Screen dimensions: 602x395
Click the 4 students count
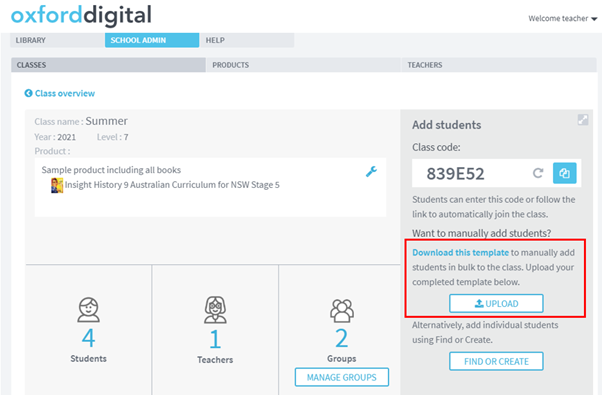pyautogui.click(x=88, y=338)
